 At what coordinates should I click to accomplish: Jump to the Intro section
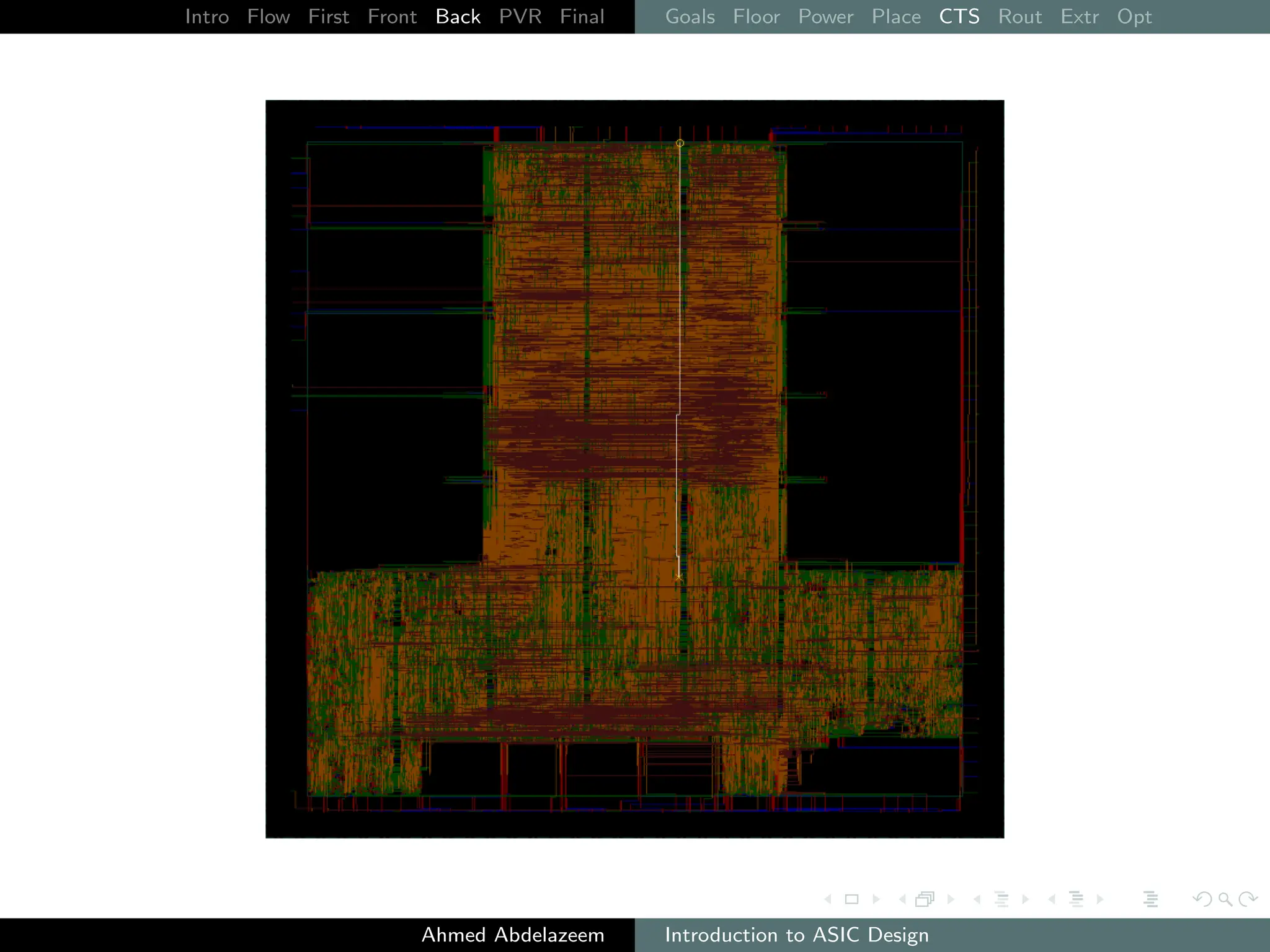click(206, 17)
